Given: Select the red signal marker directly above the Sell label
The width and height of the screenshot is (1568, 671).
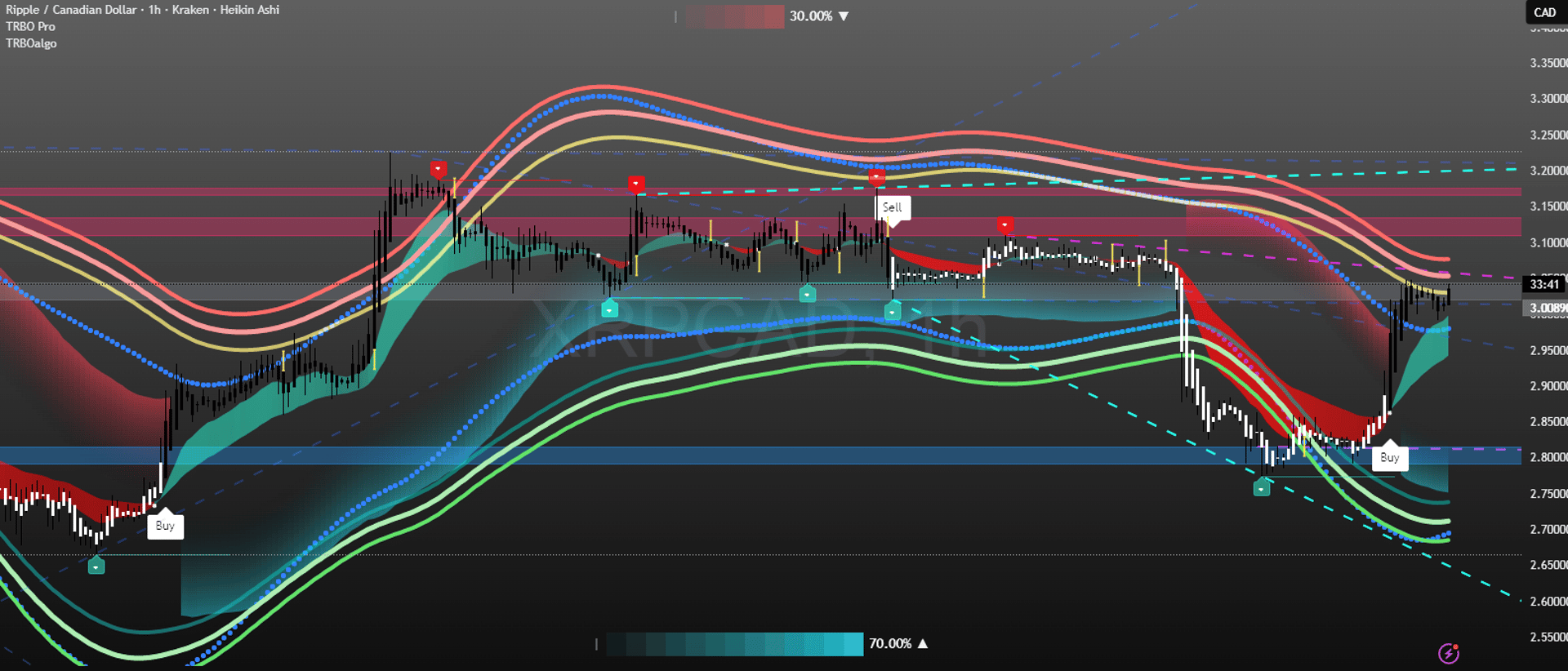Looking at the screenshot, I should tap(876, 177).
